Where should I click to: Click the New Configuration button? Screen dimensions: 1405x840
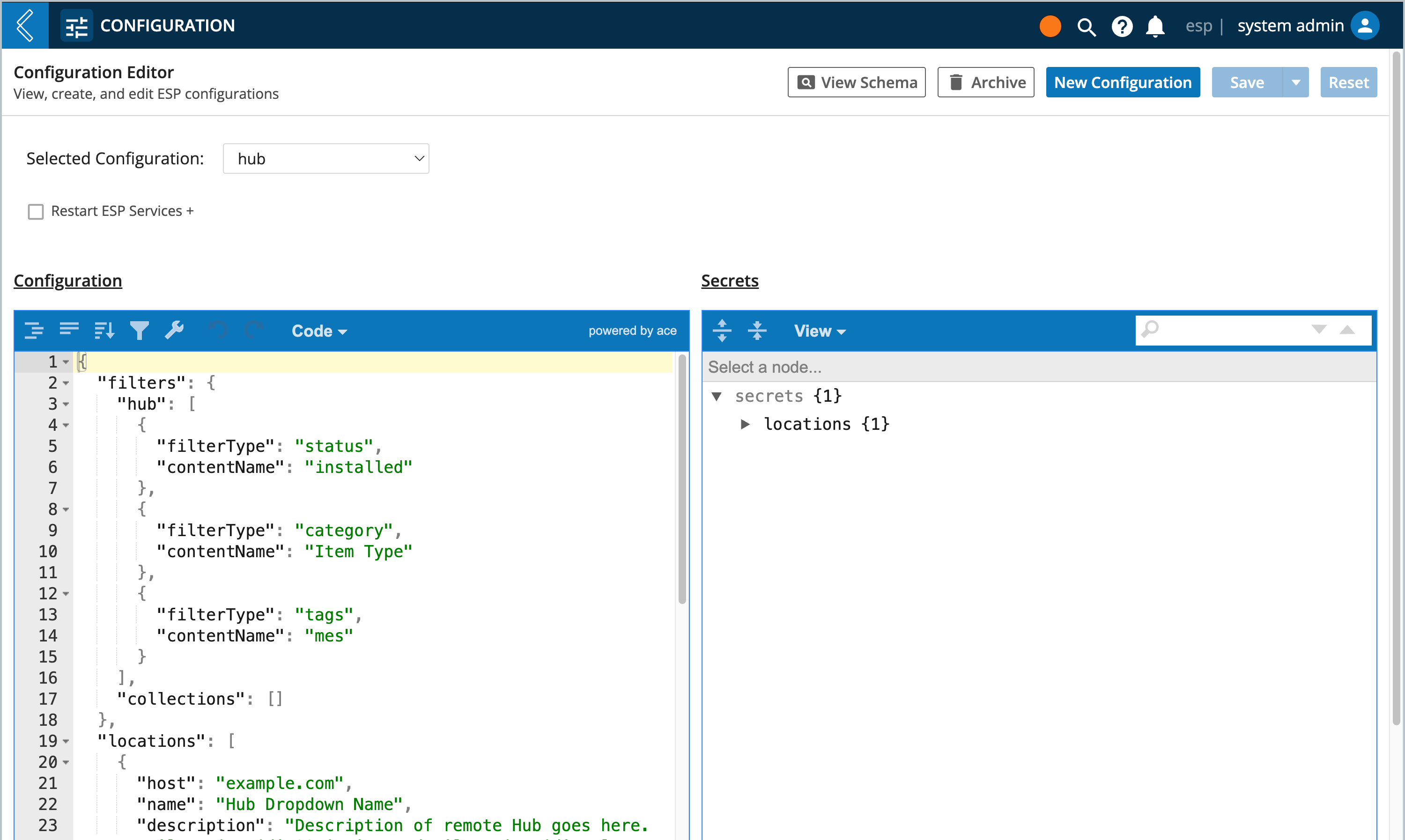click(1123, 82)
